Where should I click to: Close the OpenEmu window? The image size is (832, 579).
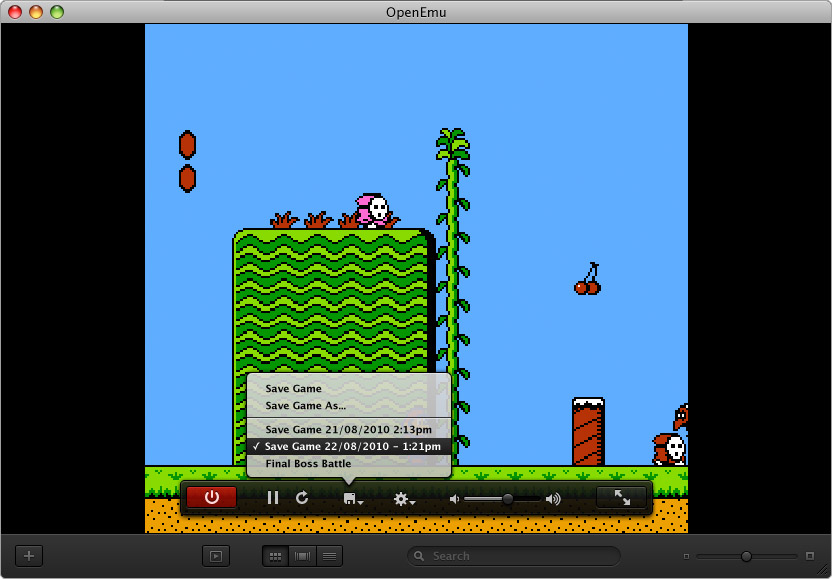tap(15, 12)
